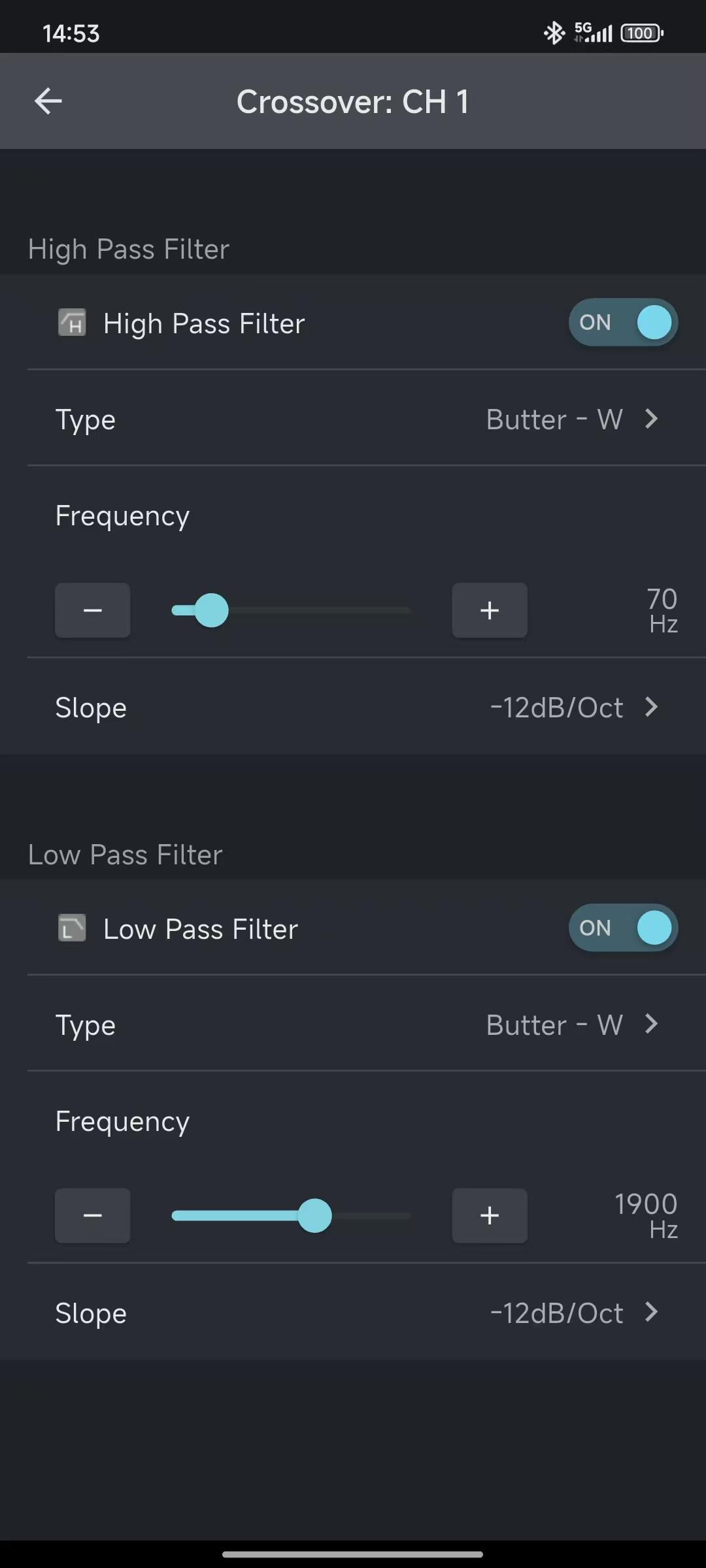Viewport: 706px width, 1568px height.
Task: Tap the Low Pass Filter curve icon
Action: (x=72, y=928)
